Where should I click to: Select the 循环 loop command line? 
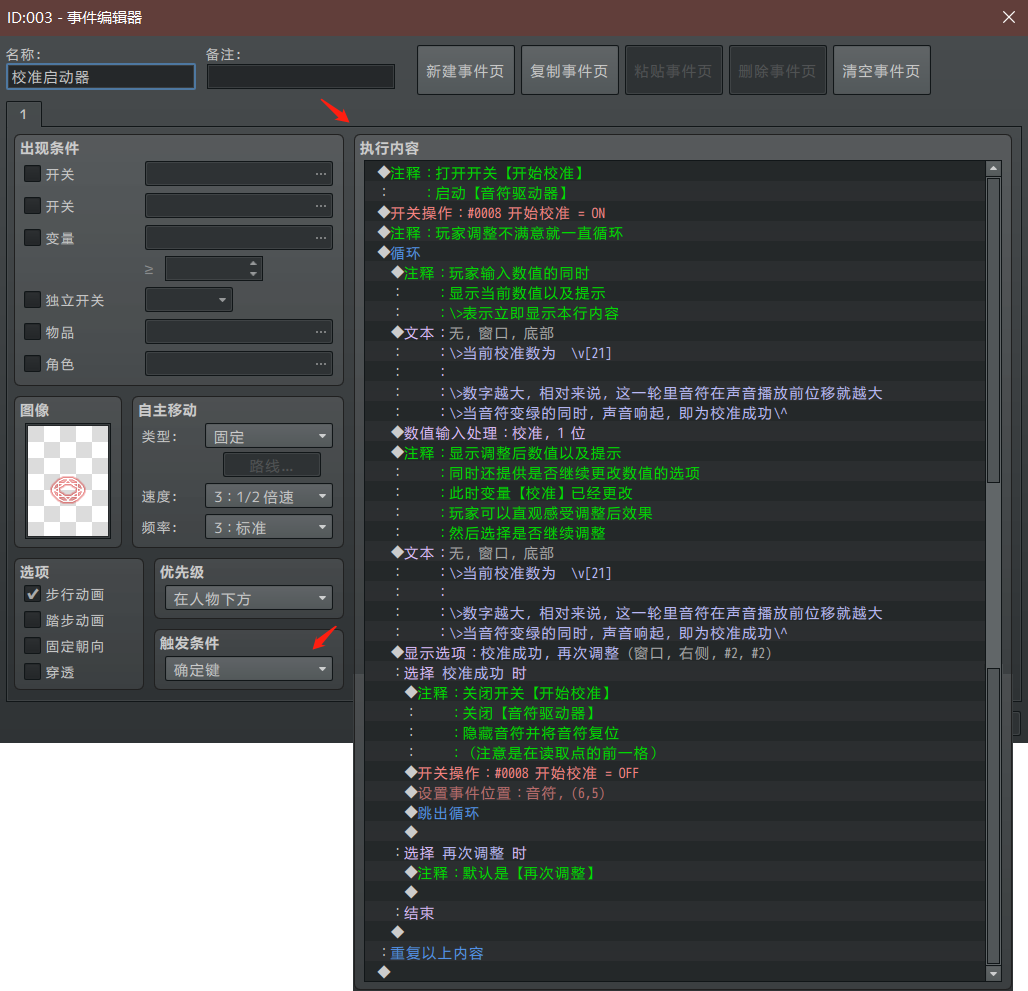click(x=675, y=253)
